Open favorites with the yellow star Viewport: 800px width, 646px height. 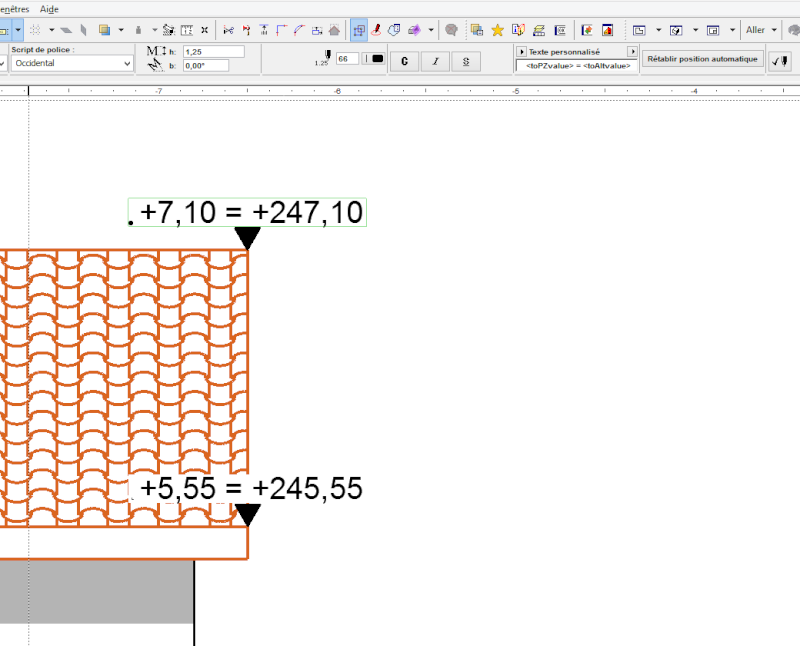(x=497, y=30)
